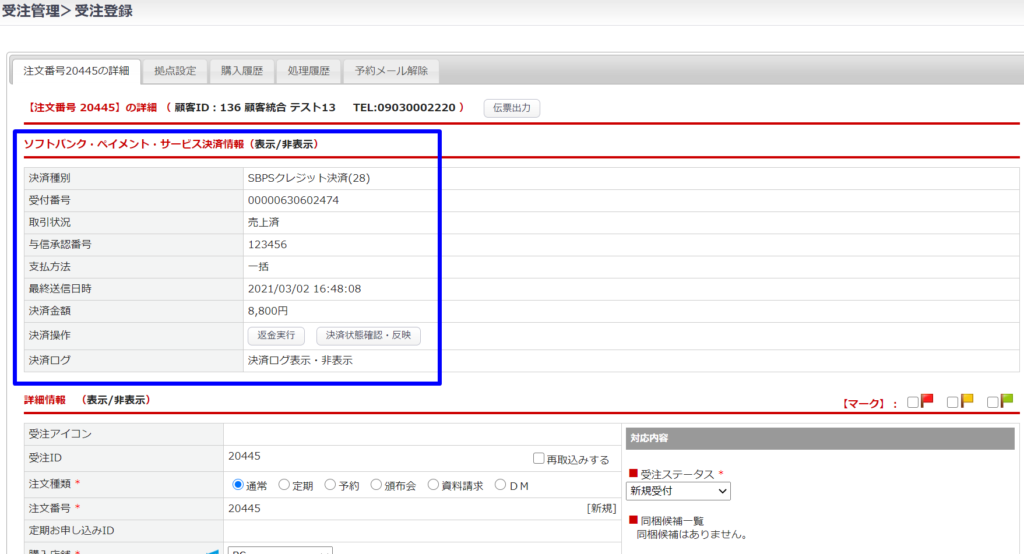Image resolution: width=1024 pixels, height=554 pixels.
Task: Click the 伝票出力 button
Action: (x=511, y=107)
